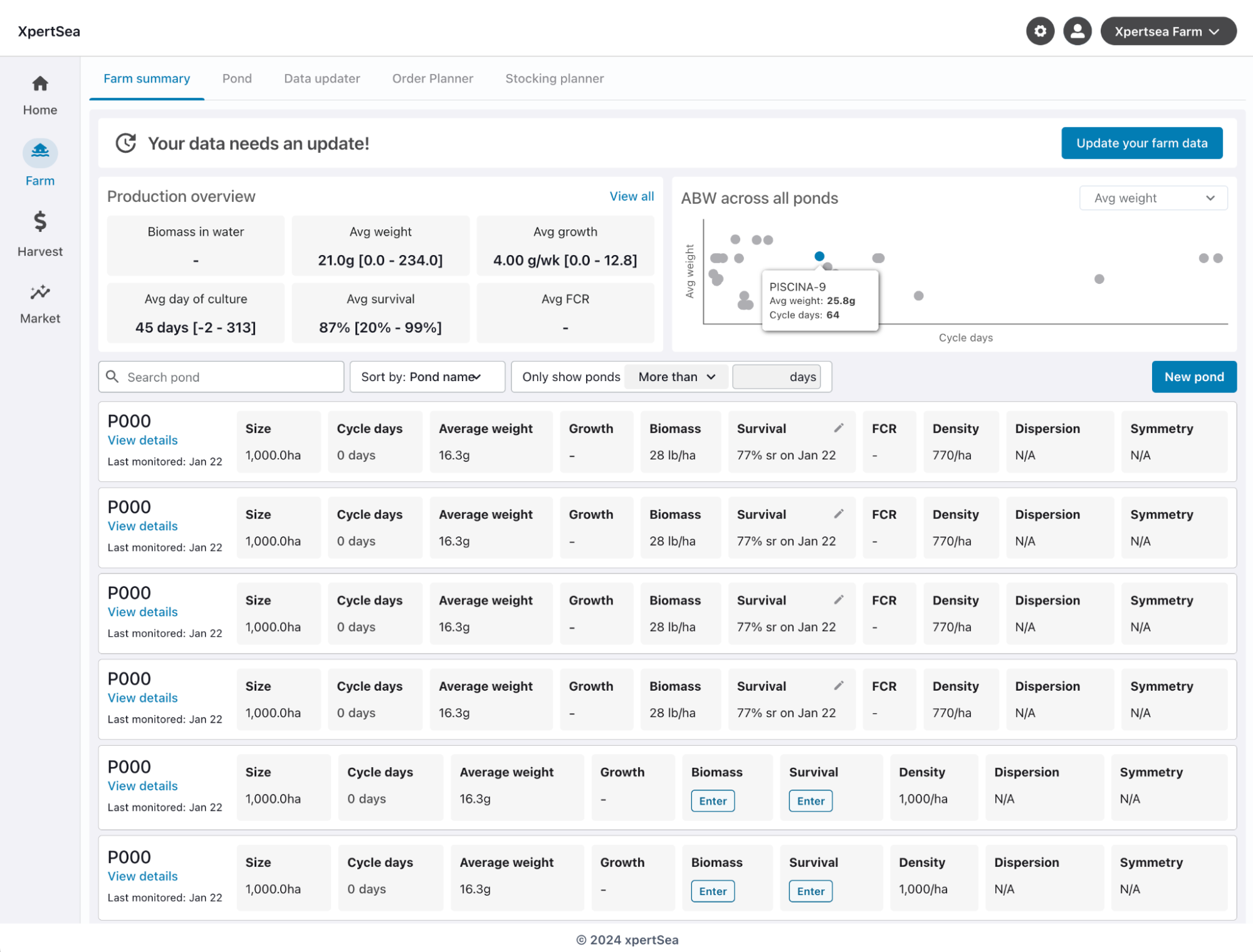
Task: Switch to the Pond tab
Action: point(236,78)
